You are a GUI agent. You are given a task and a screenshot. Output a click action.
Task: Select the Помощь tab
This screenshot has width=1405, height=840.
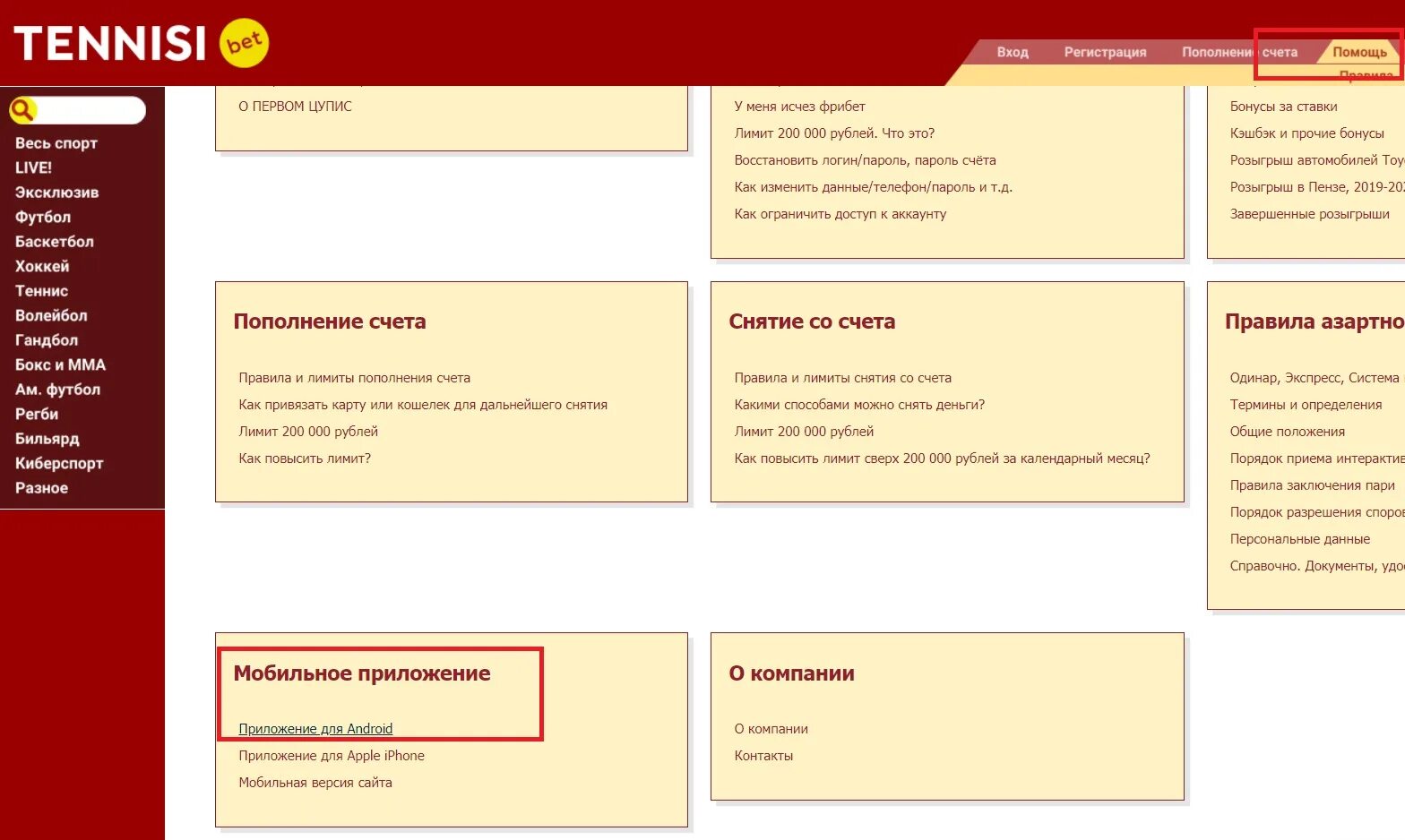coord(1359,52)
